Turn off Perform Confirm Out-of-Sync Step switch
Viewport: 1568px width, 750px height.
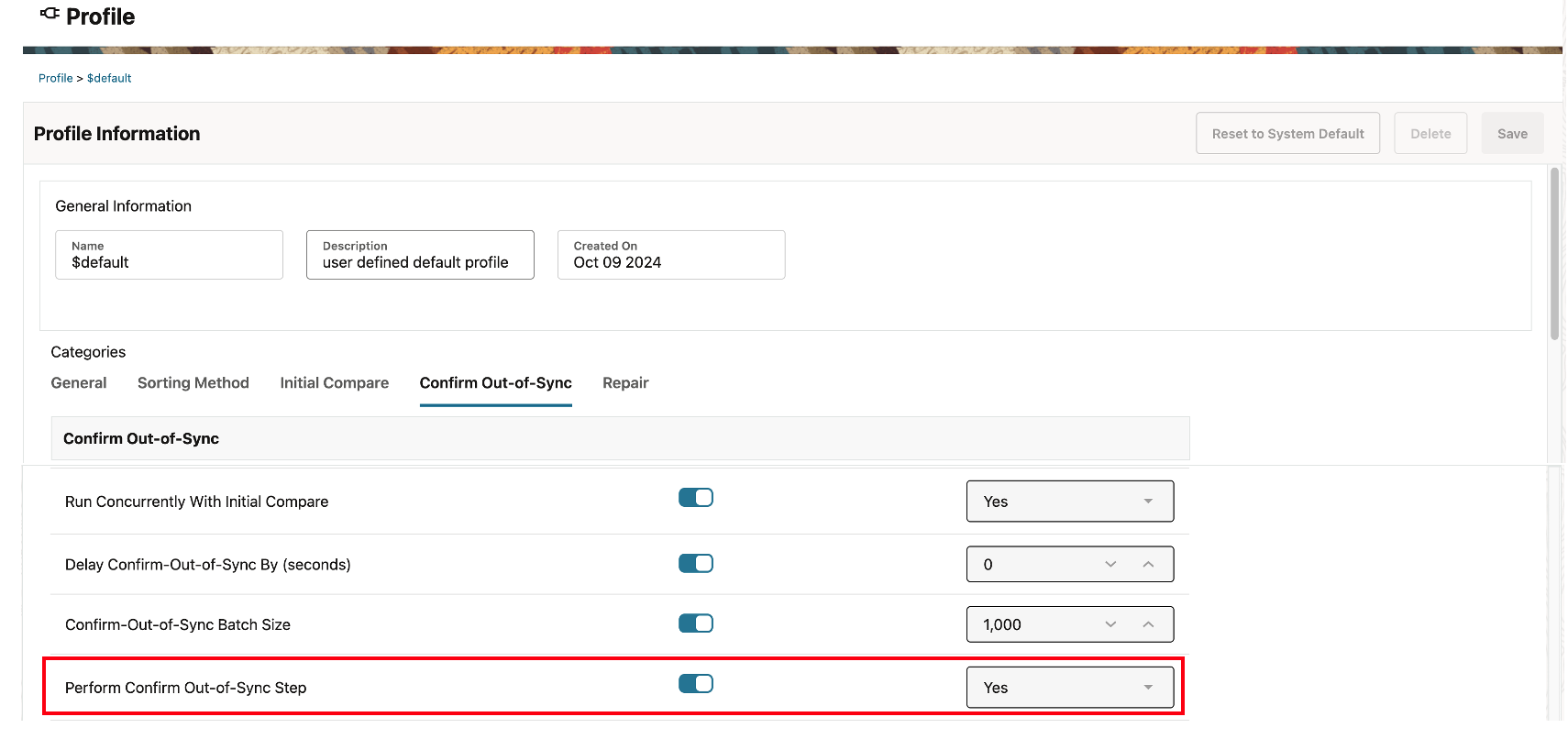click(x=696, y=684)
